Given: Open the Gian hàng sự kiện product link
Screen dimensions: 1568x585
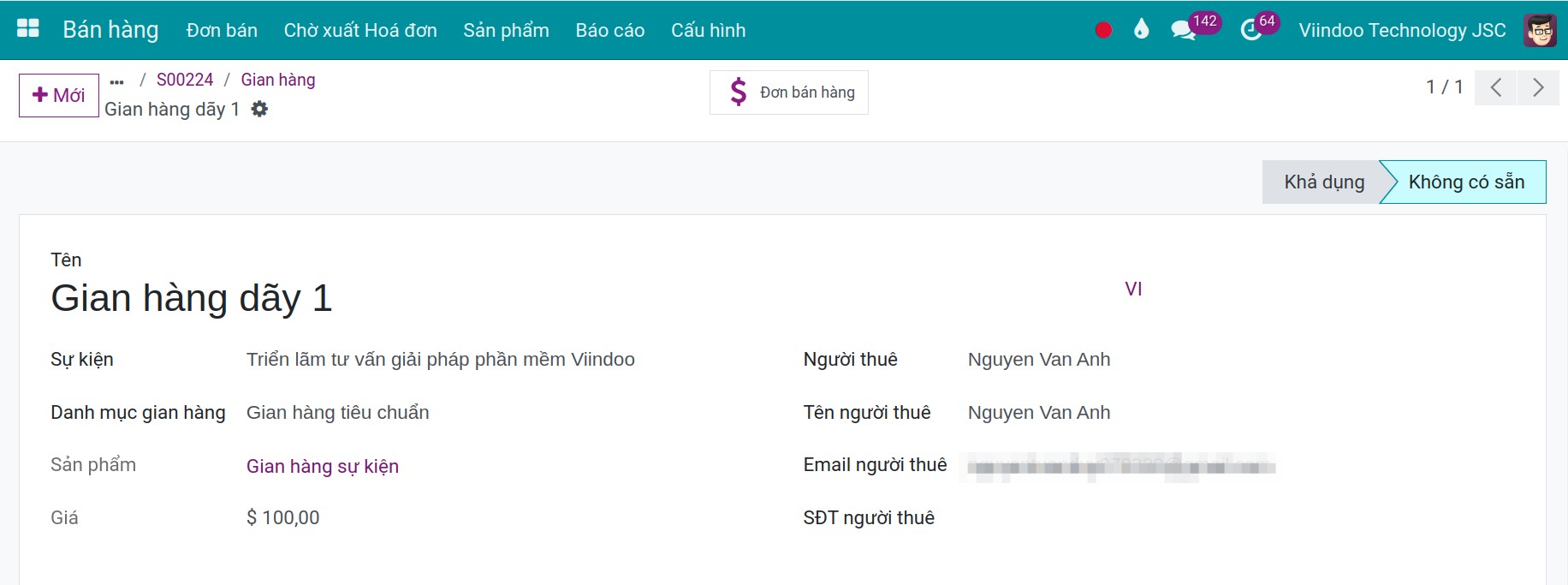Looking at the screenshot, I should (x=323, y=466).
